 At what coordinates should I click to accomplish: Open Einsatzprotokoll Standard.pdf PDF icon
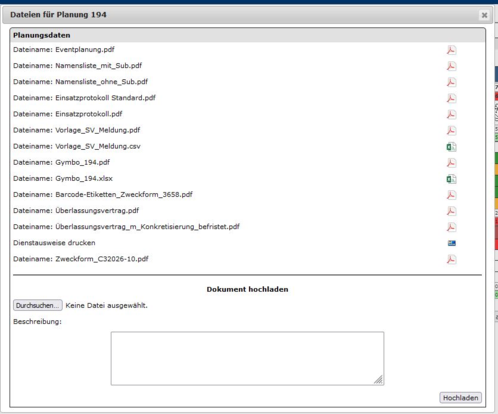[x=451, y=98]
